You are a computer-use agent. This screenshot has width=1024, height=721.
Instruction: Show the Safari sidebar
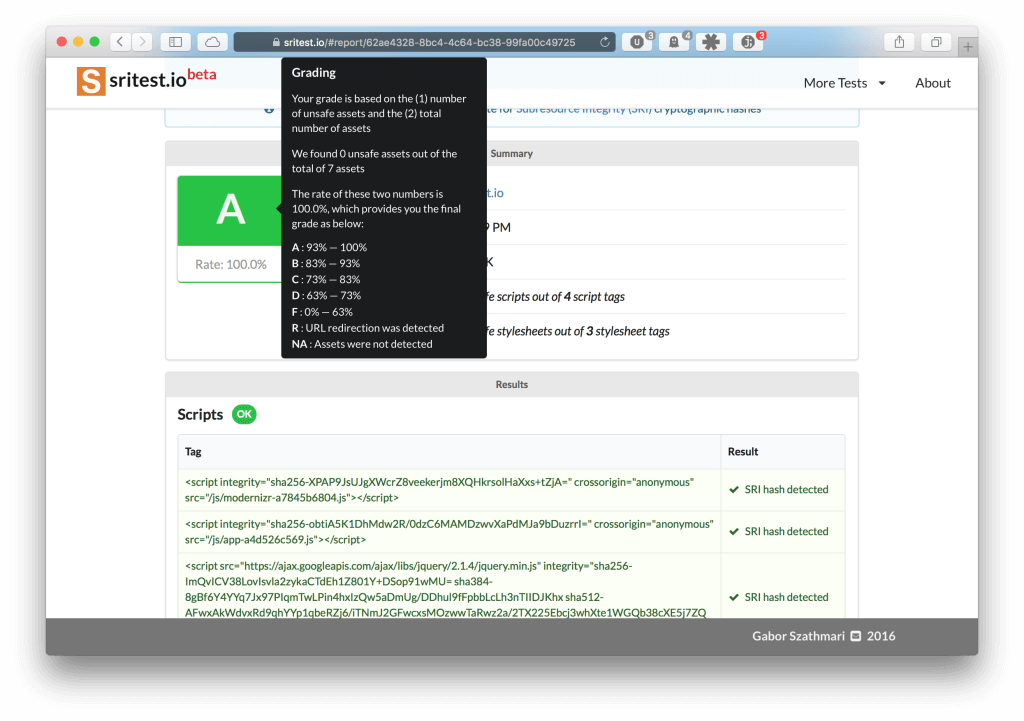click(x=176, y=42)
